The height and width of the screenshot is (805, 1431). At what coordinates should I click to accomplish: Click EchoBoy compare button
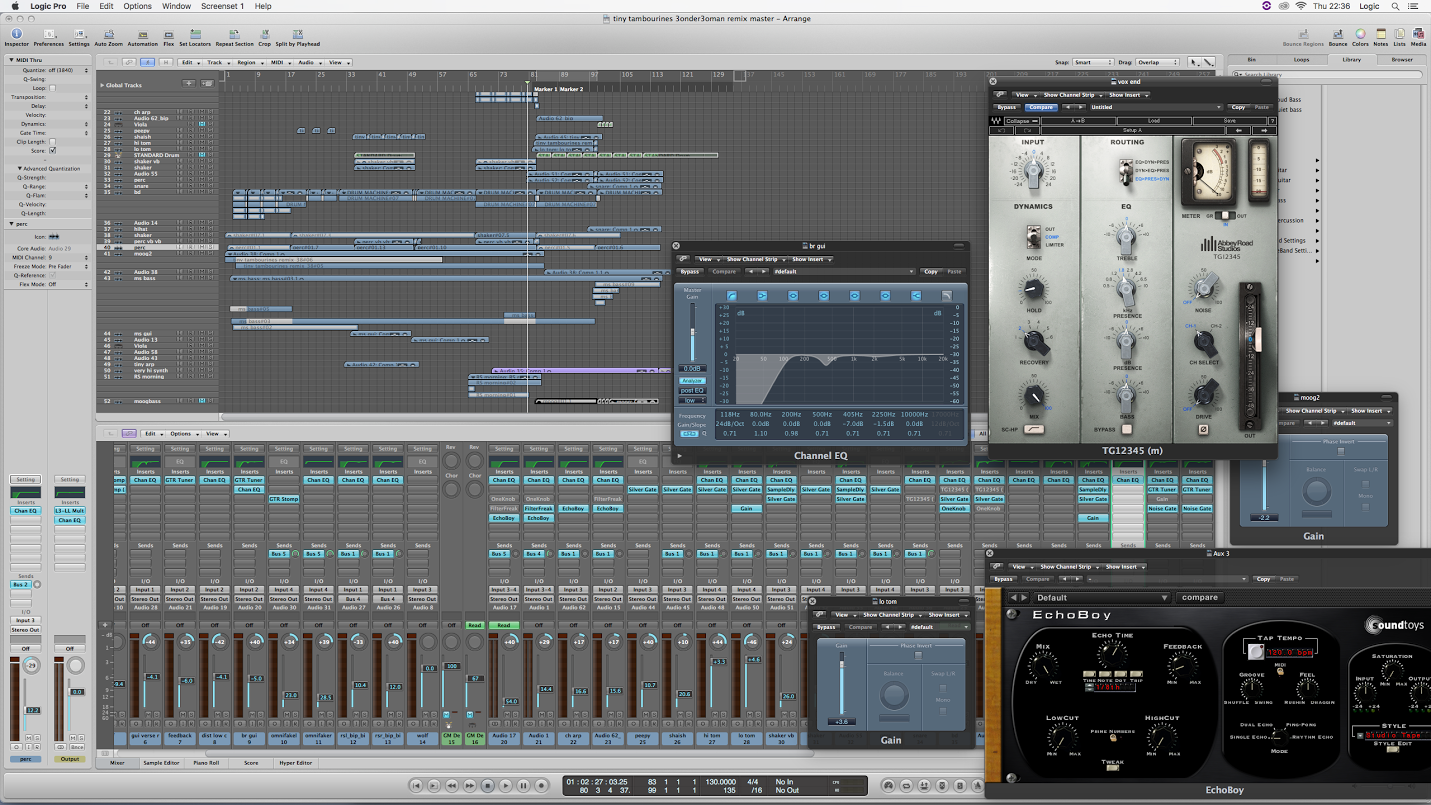point(1200,597)
